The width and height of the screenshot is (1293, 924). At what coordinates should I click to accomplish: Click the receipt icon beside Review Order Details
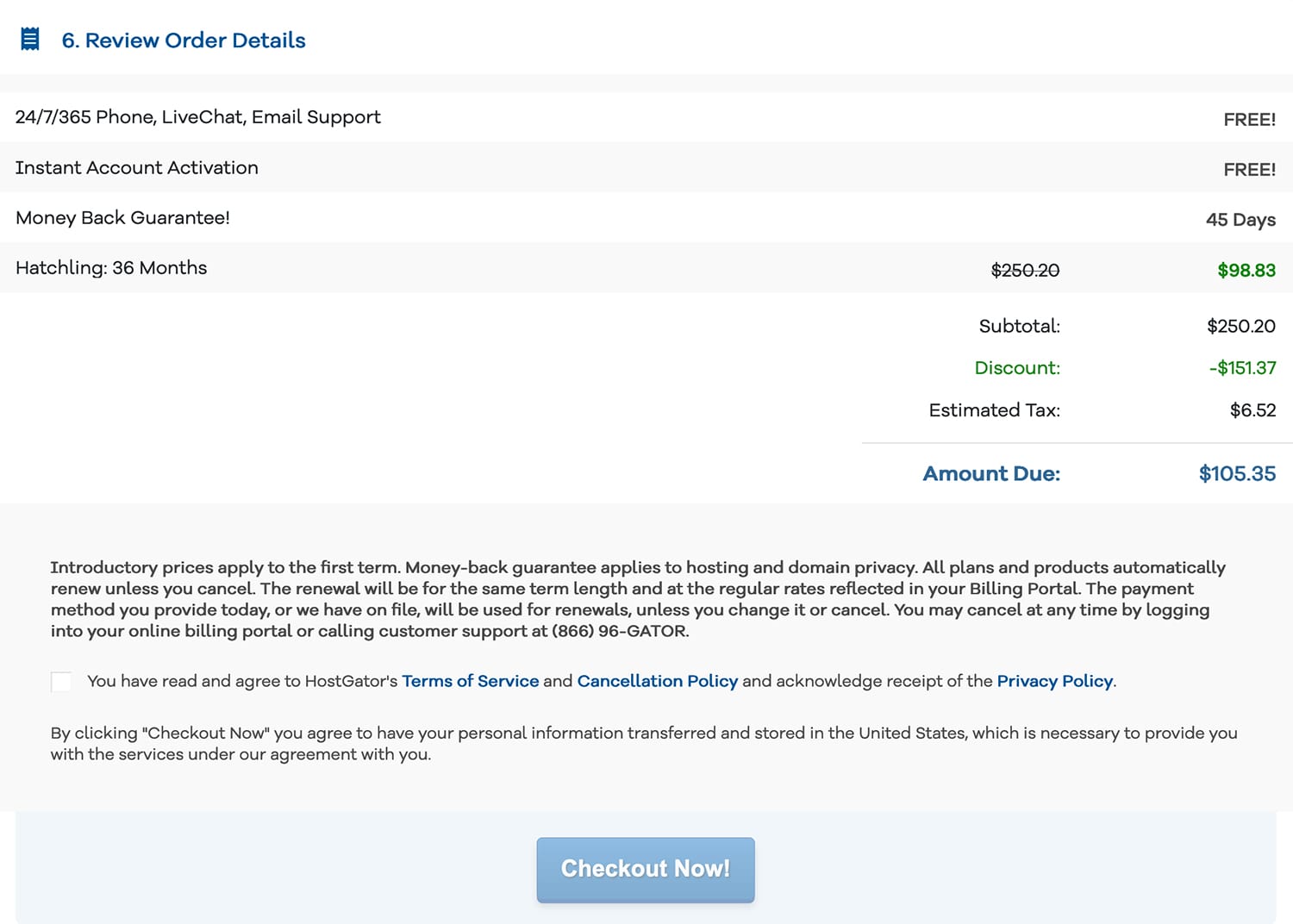[30, 40]
